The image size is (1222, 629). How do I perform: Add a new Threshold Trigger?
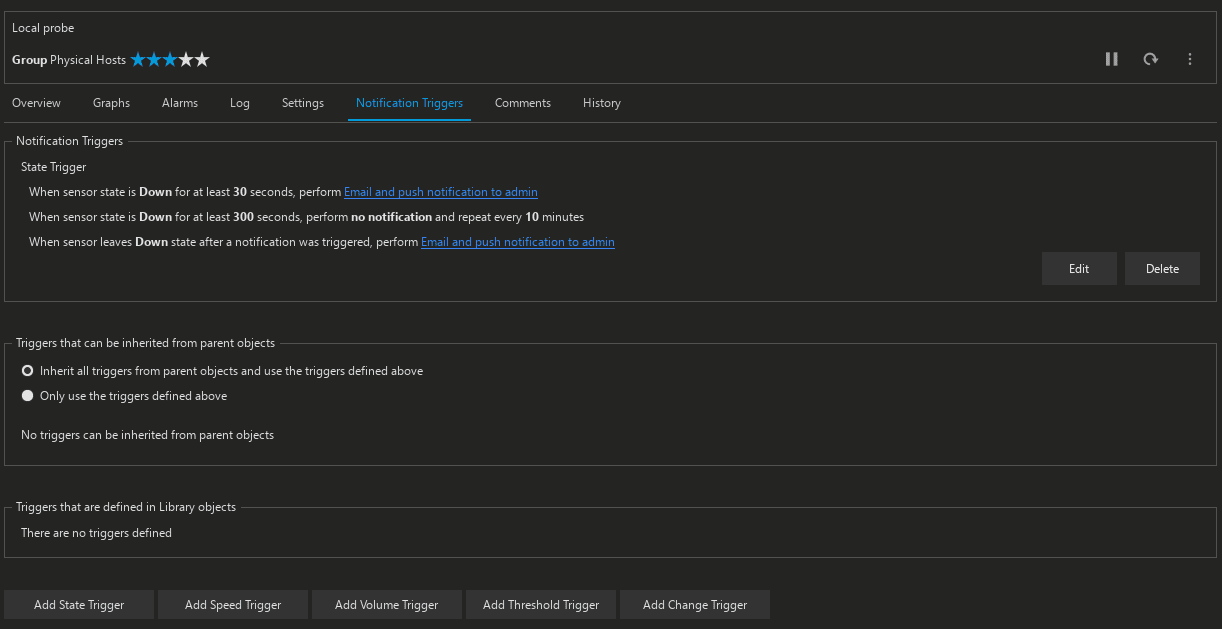tap(541, 605)
